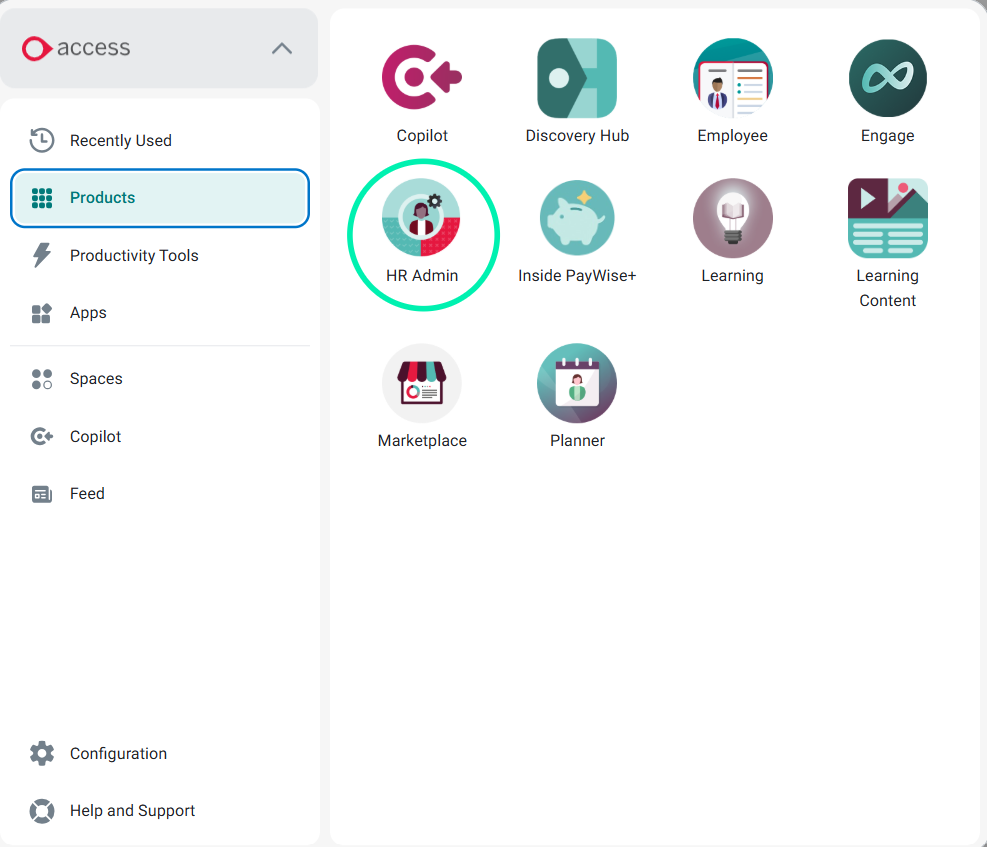987x847 pixels.
Task: Open the Discovery Hub app icon
Action: coord(577,78)
